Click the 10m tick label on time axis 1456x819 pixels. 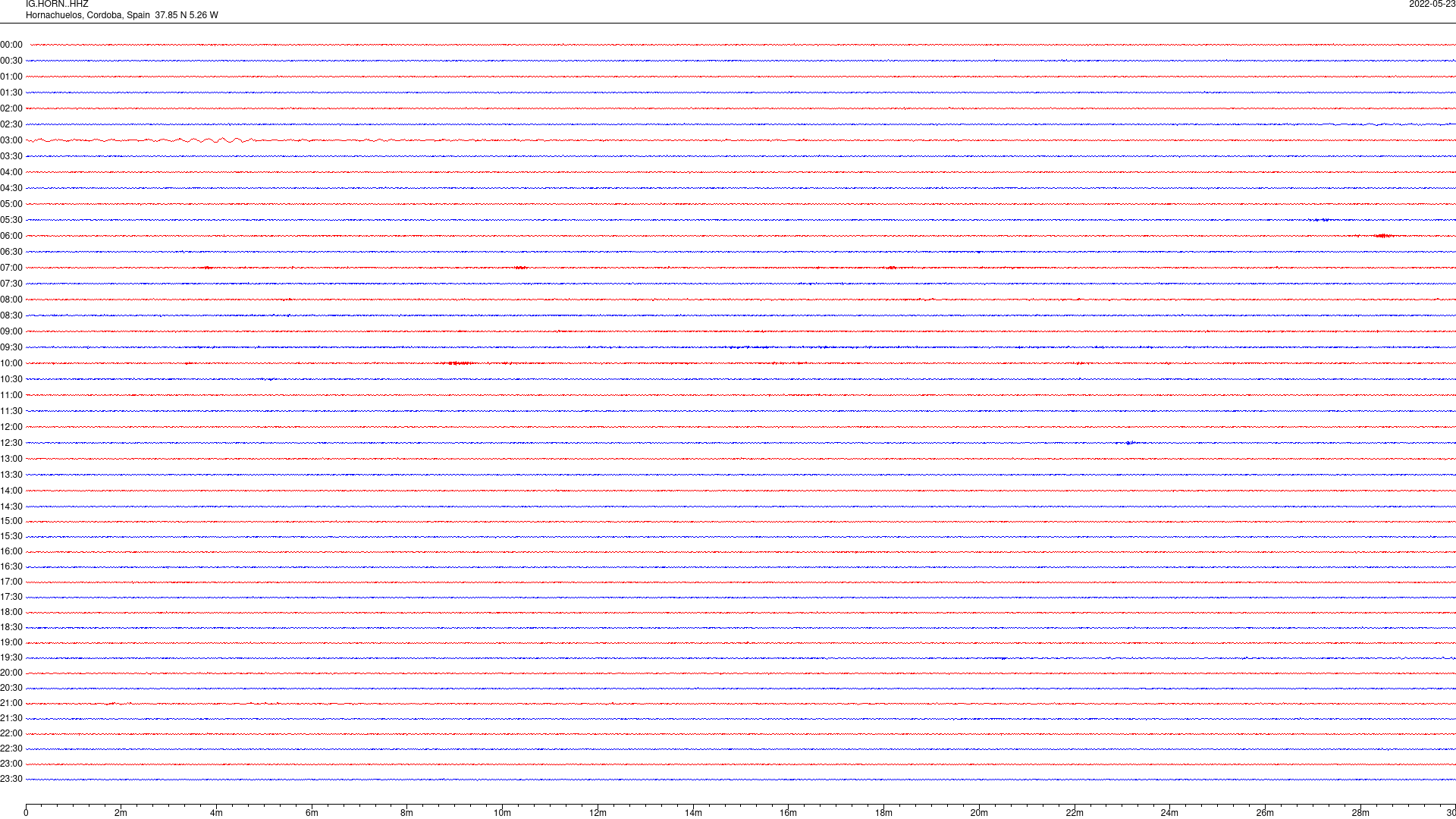[502, 813]
